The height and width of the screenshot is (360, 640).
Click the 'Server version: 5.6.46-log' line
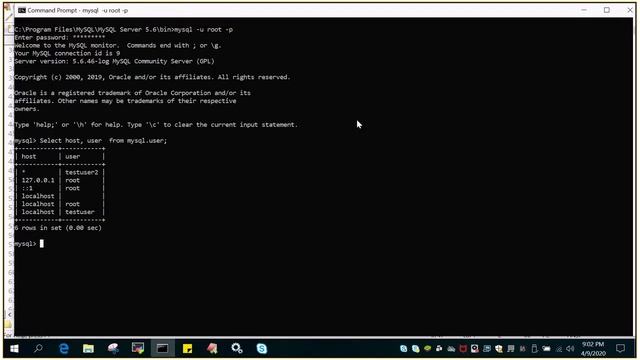(x=114, y=61)
